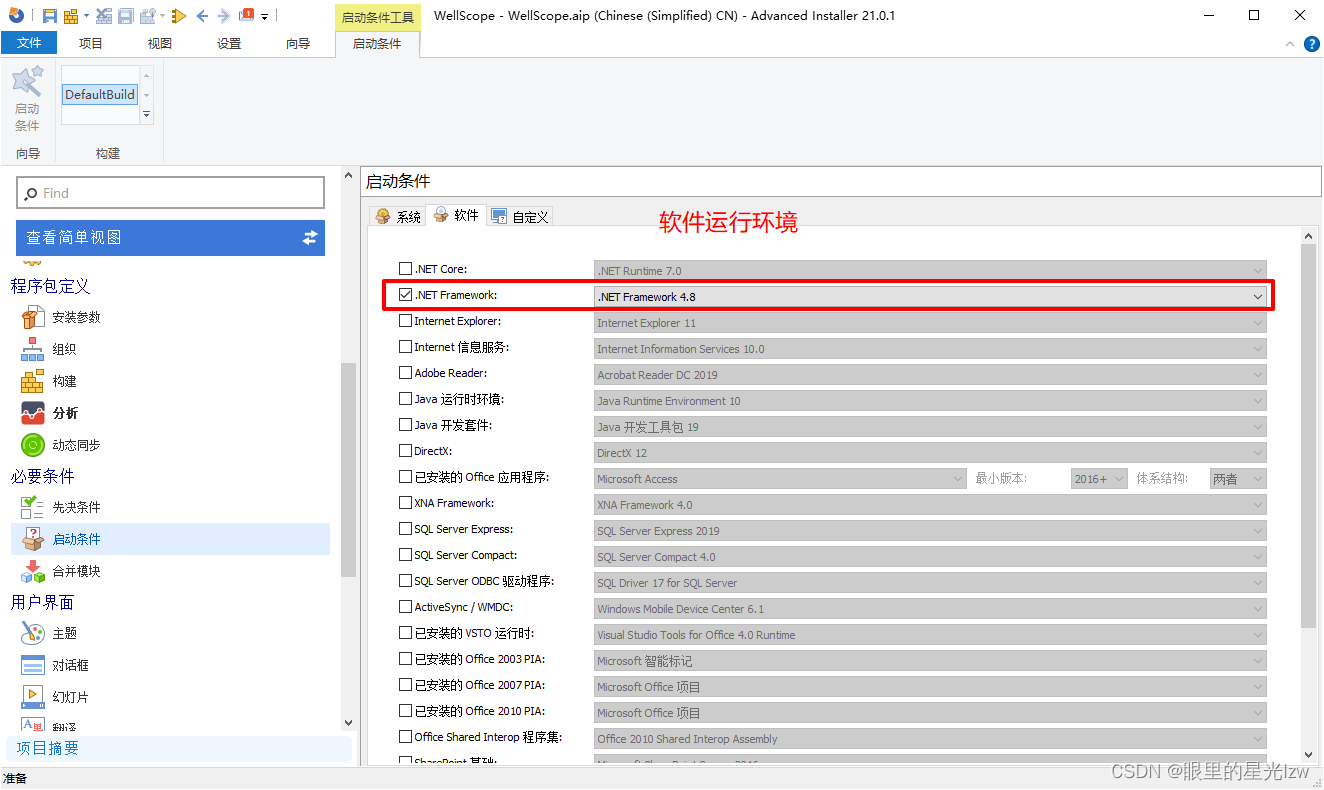Select the 启动条件 ribbon tab
1324x790 pixels.
tap(377, 43)
